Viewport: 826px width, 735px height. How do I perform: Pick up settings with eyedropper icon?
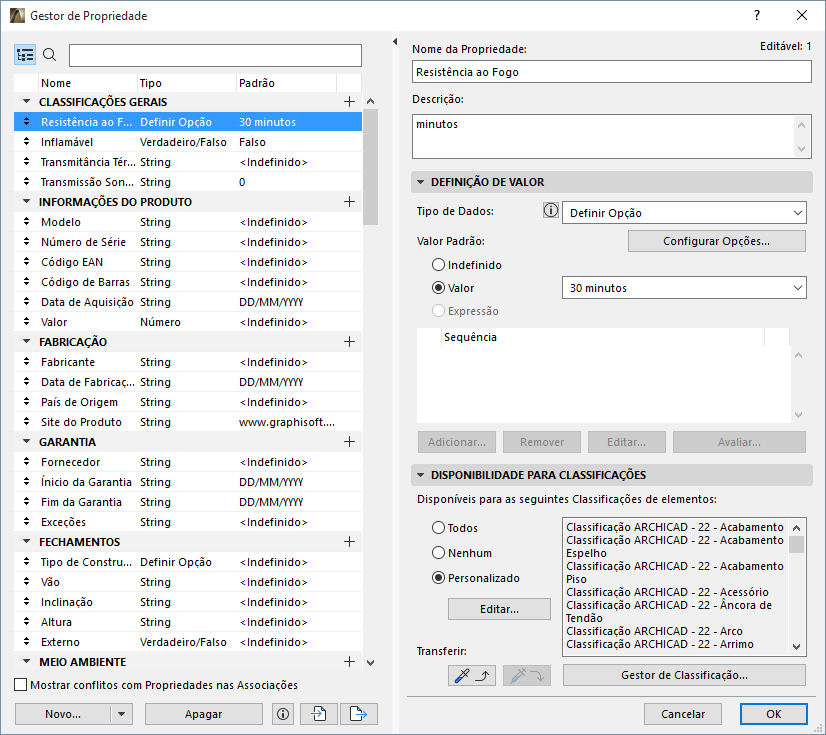471,675
